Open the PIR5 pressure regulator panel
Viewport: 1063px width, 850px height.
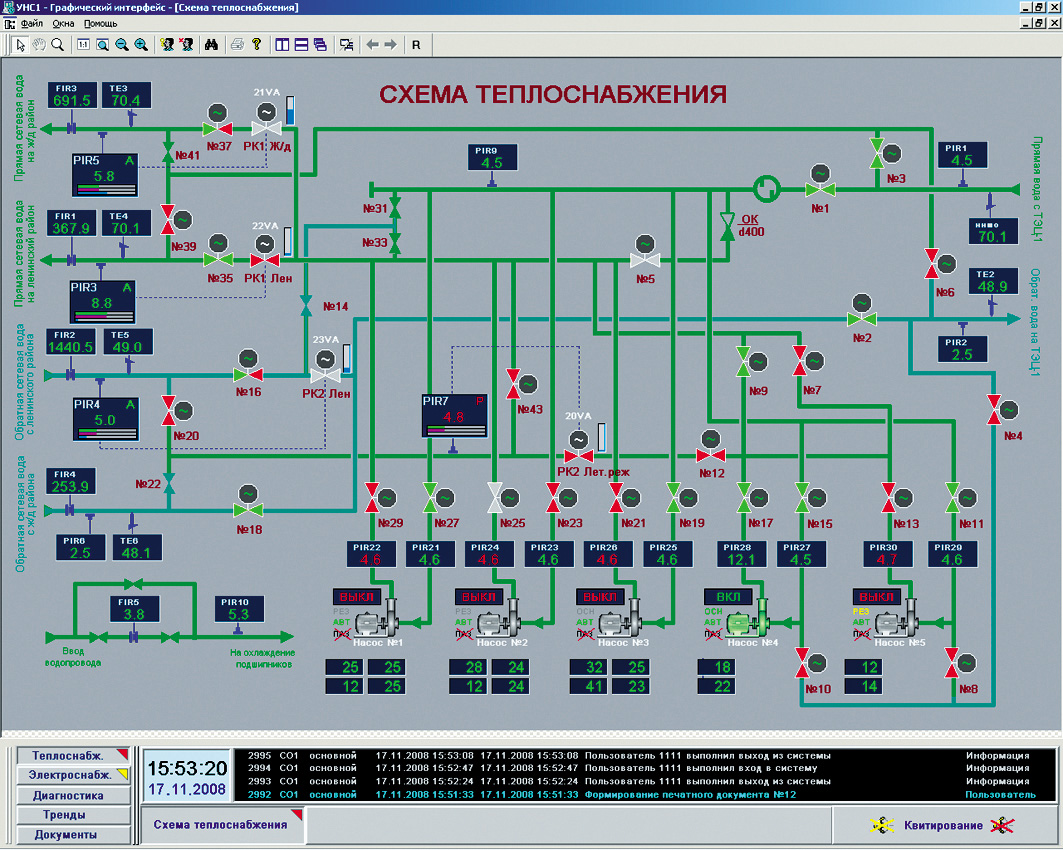pyautogui.click(x=105, y=175)
